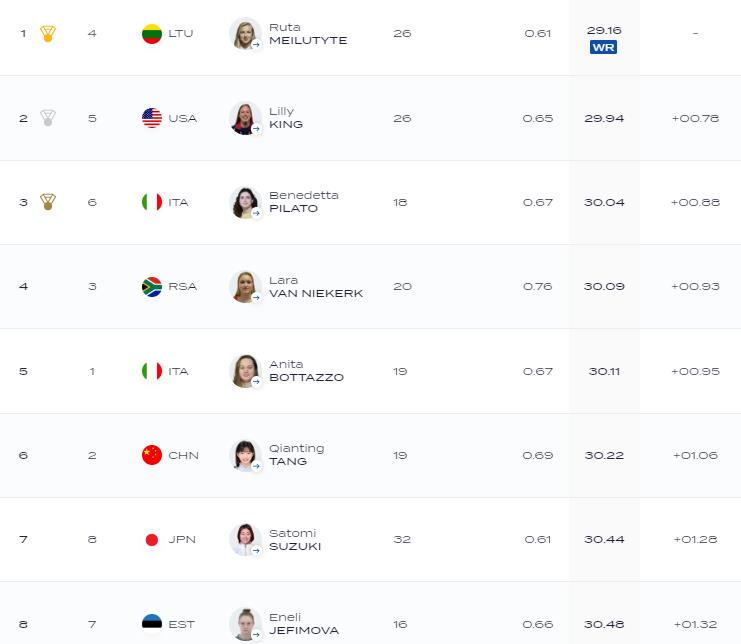Screen dimensions: 741x644
Task: Click the gold medal icon for first place
Action: point(48,34)
